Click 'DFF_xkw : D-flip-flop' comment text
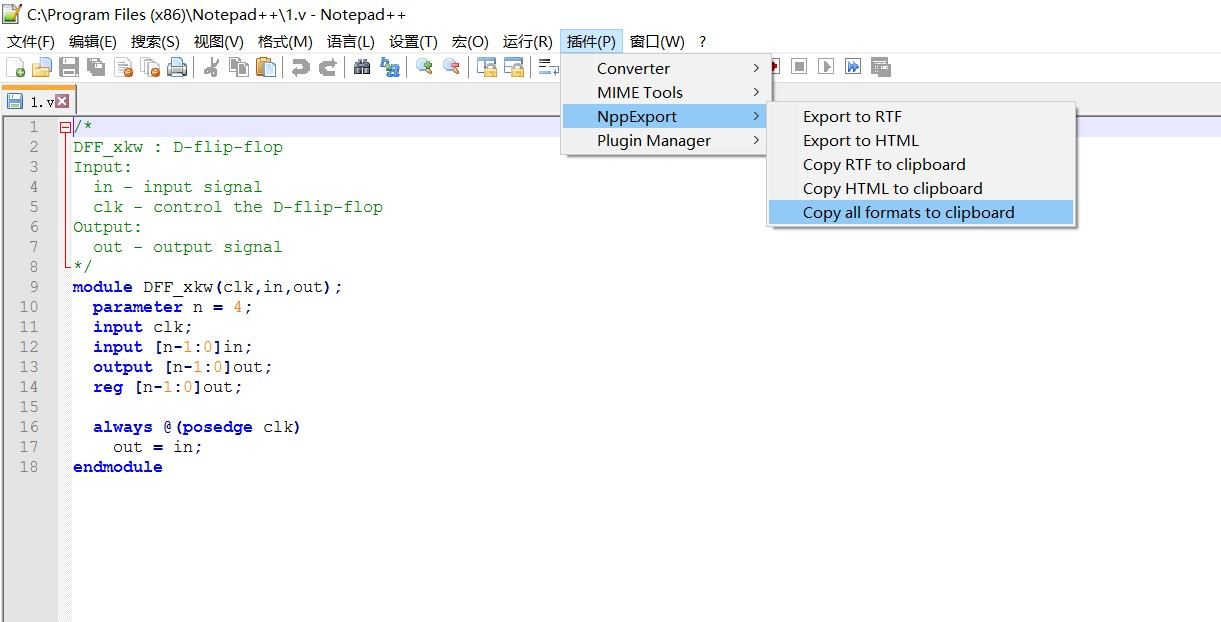This screenshot has width=1221, height=622. 178,147
